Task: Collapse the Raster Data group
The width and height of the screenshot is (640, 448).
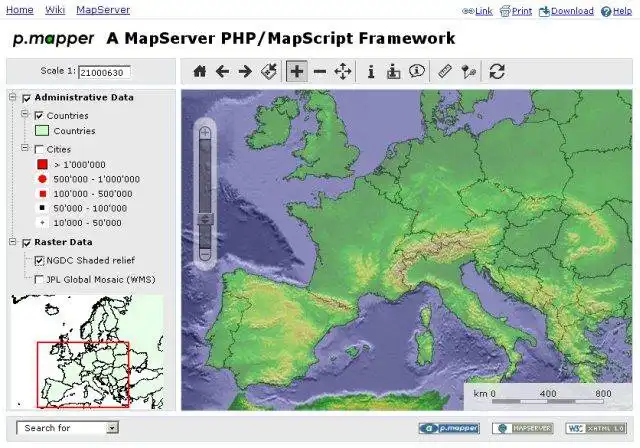Action: click(13, 242)
